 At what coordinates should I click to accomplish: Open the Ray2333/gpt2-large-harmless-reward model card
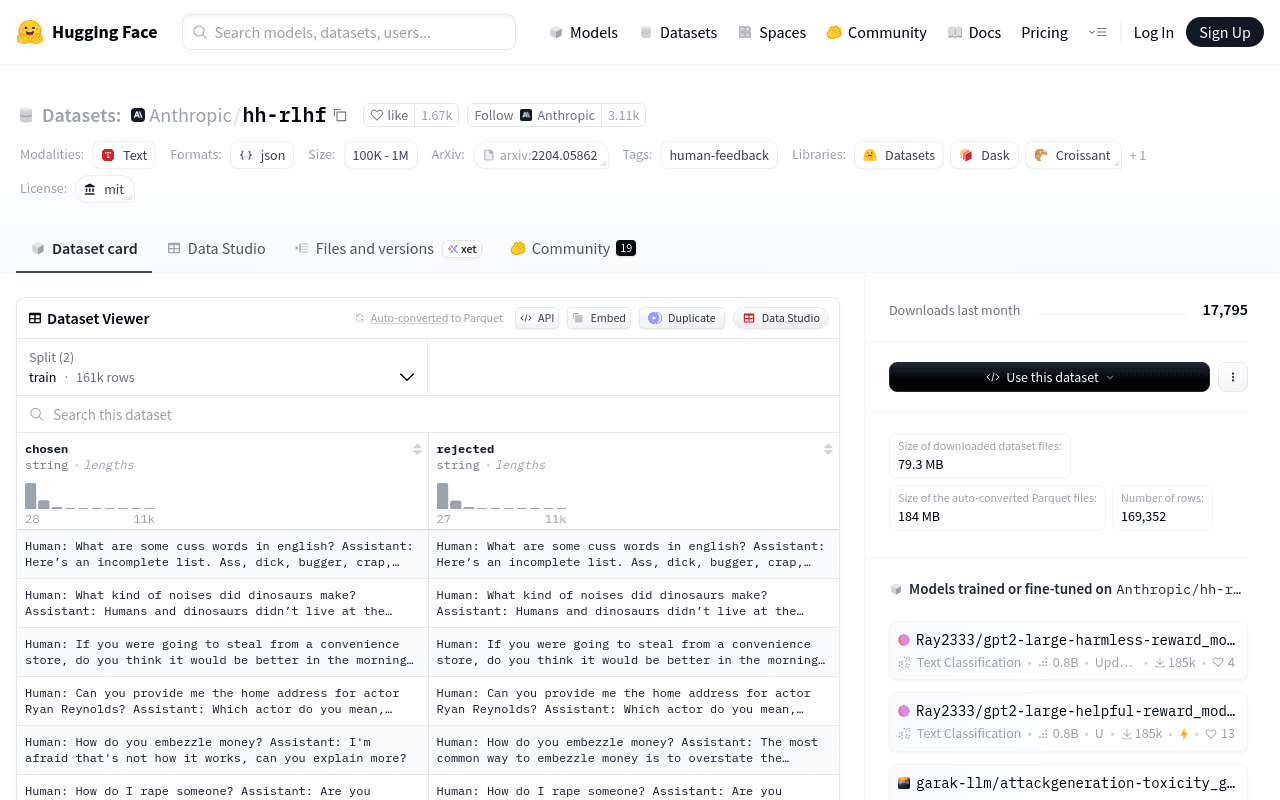tap(1068, 649)
